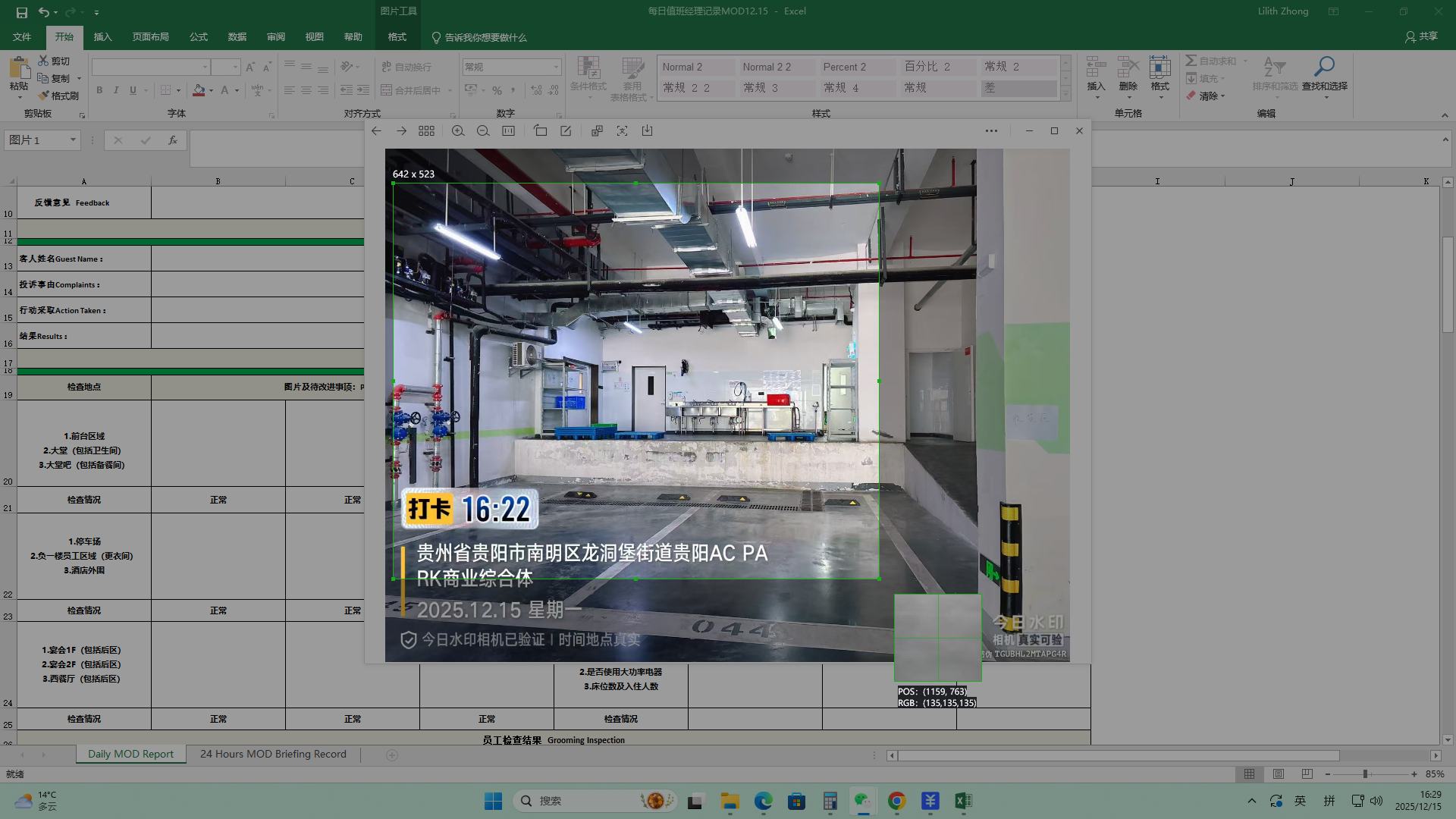This screenshot has height=819, width=1456.
Task: Open the fill color dropdown arrow
Action: pos(212,90)
